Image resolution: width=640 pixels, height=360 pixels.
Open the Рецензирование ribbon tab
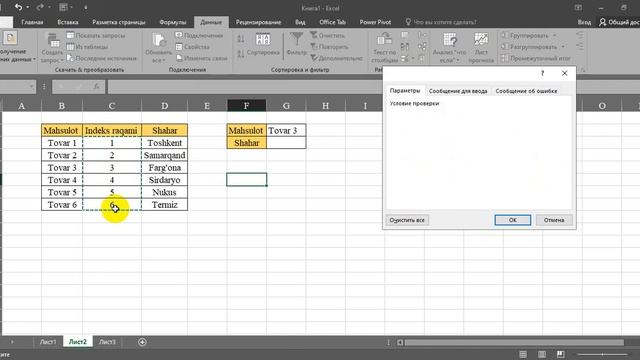pos(258,22)
